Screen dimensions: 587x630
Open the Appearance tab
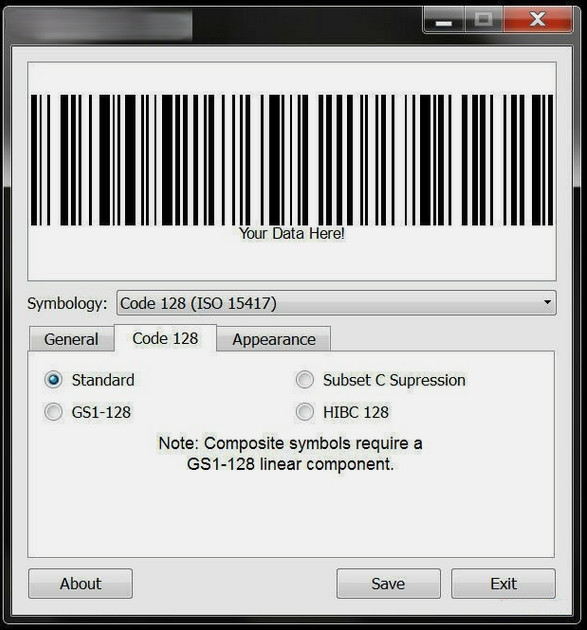click(x=274, y=339)
